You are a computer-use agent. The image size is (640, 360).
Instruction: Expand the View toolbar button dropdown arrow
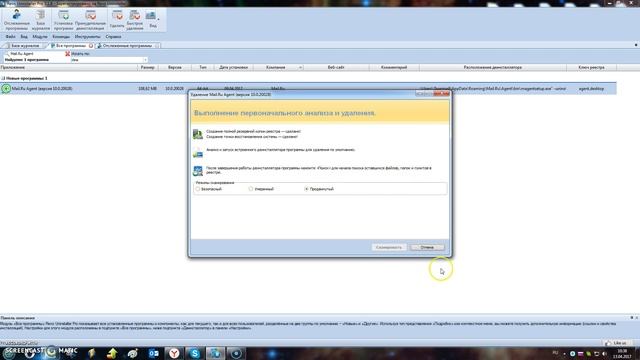(x=159, y=20)
